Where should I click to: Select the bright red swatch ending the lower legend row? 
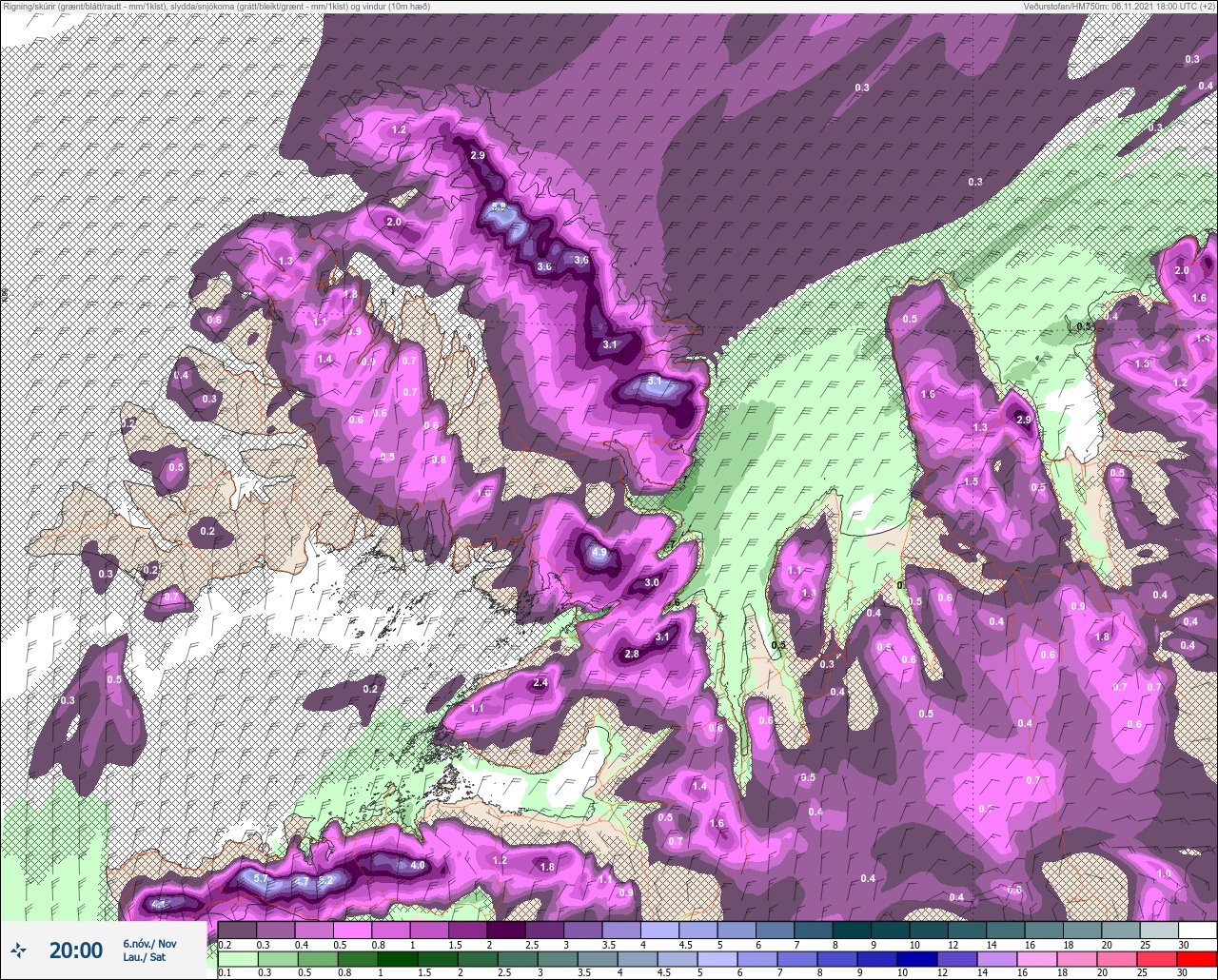(x=1197, y=958)
